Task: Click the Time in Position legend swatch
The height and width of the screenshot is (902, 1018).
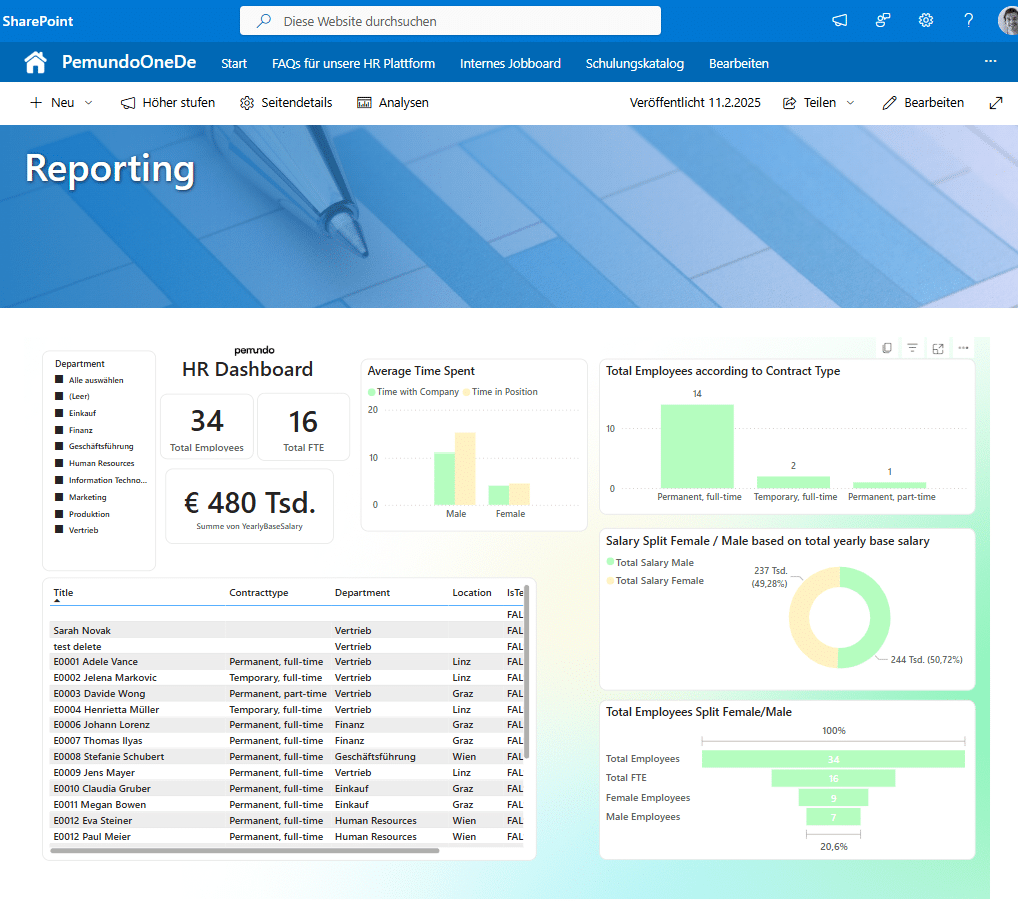Action: pos(466,392)
